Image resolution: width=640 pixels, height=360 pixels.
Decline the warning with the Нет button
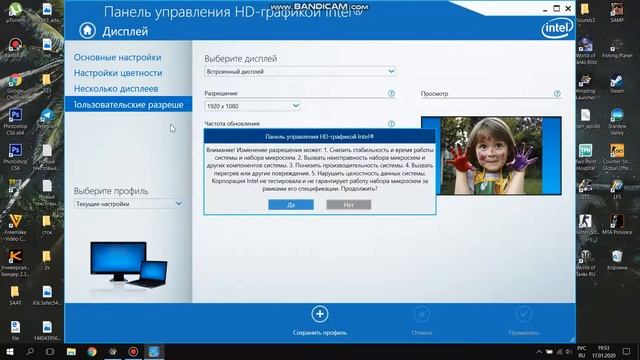click(x=349, y=204)
